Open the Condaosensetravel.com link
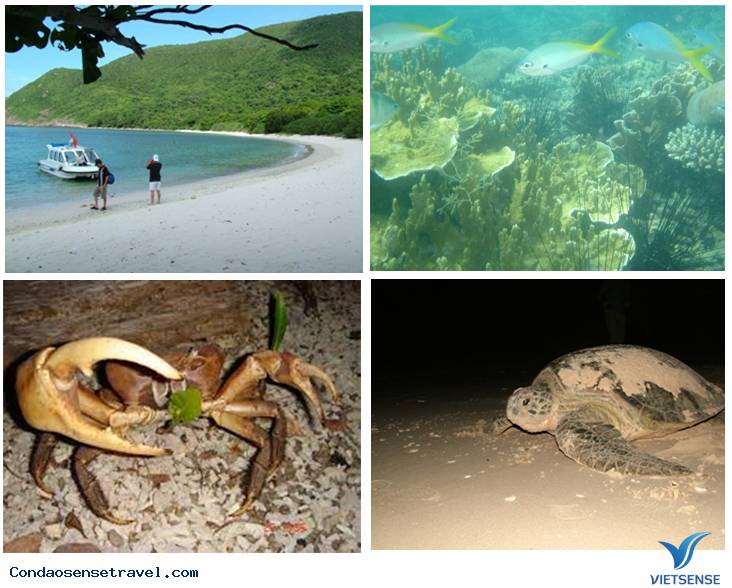Image resolution: width=732 pixels, height=588 pixels. coord(104,572)
